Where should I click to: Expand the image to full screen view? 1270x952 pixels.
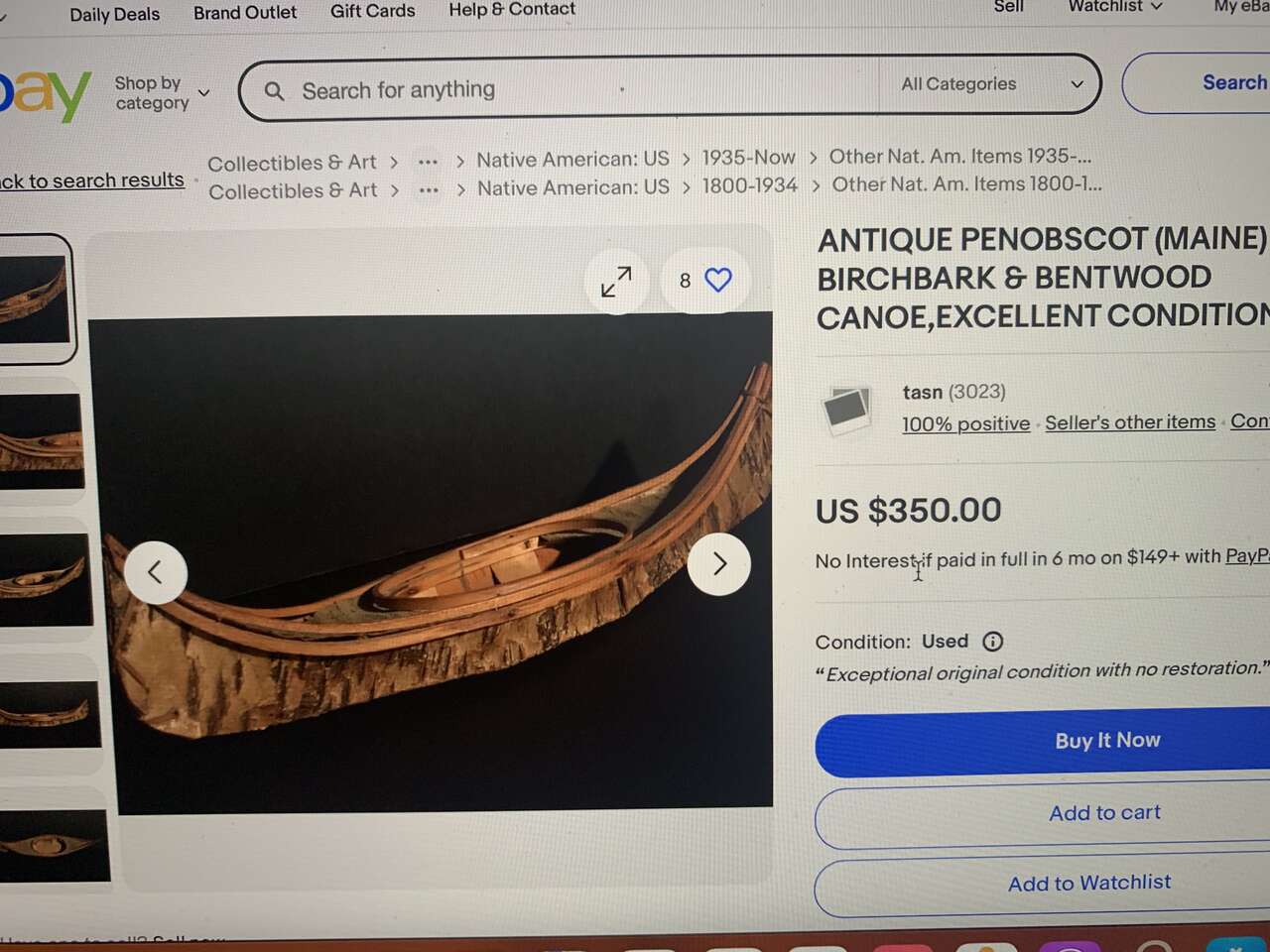(x=616, y=282)
